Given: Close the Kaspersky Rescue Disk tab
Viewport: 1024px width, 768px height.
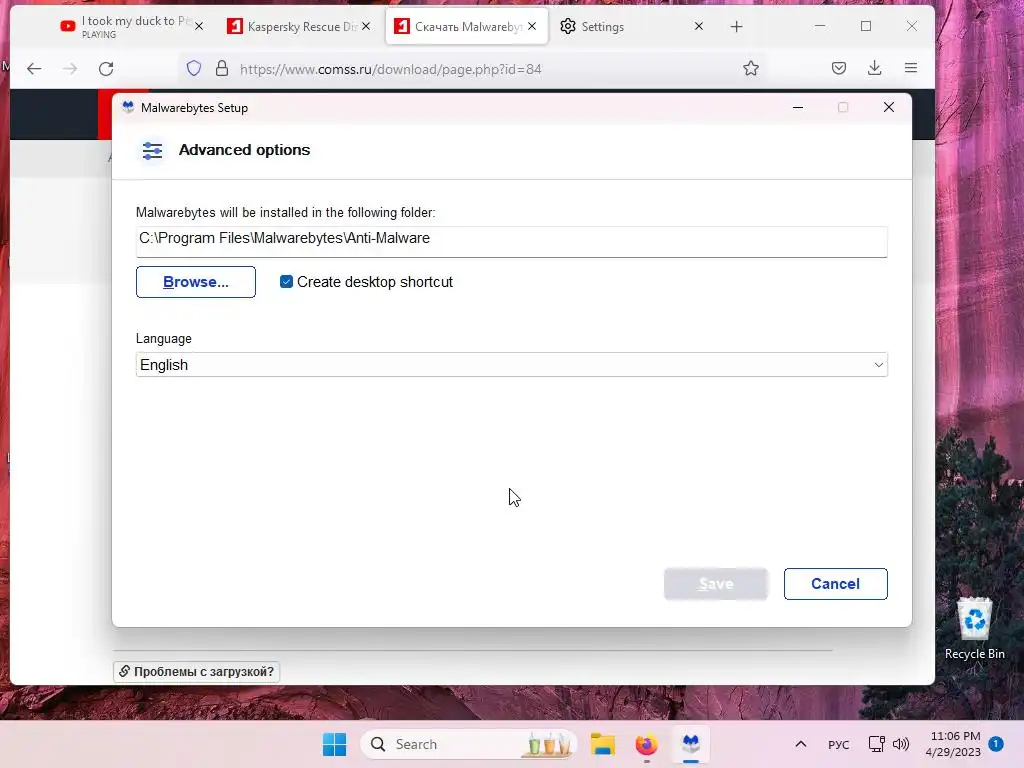Looking at the screenshot, I should click(x=366, y=26).
